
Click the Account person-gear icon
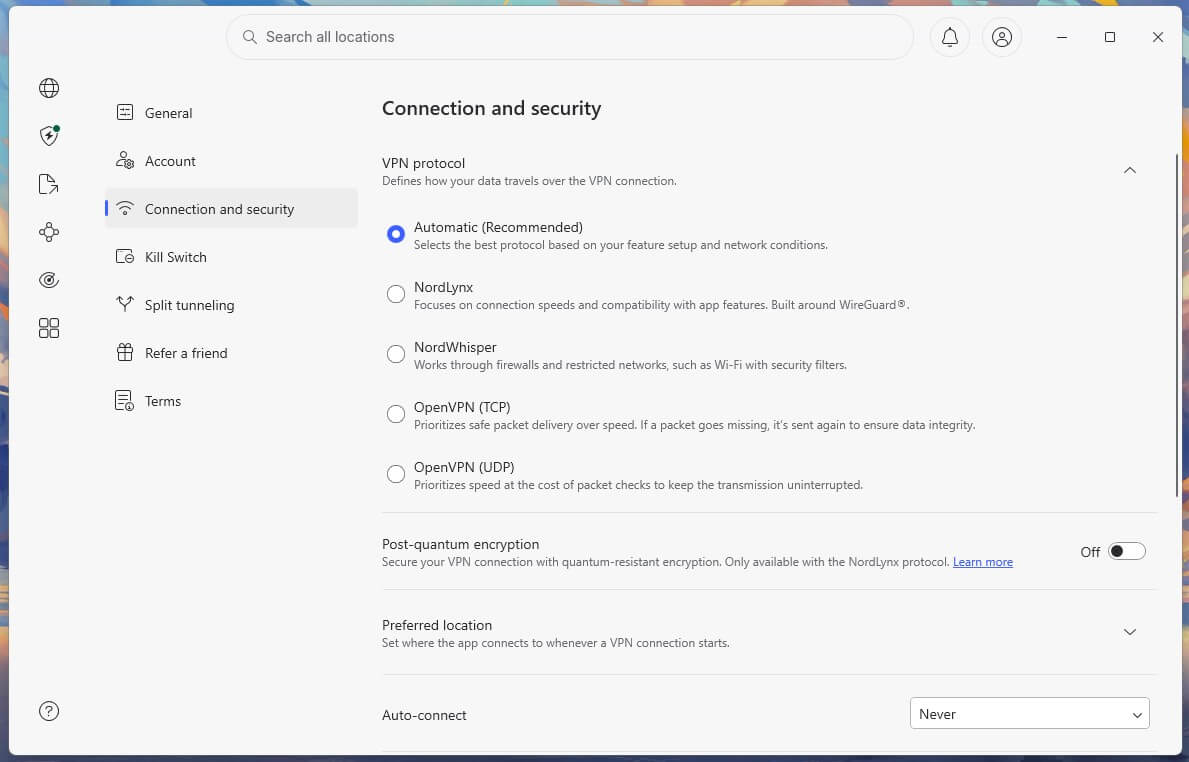click(125, 161)
